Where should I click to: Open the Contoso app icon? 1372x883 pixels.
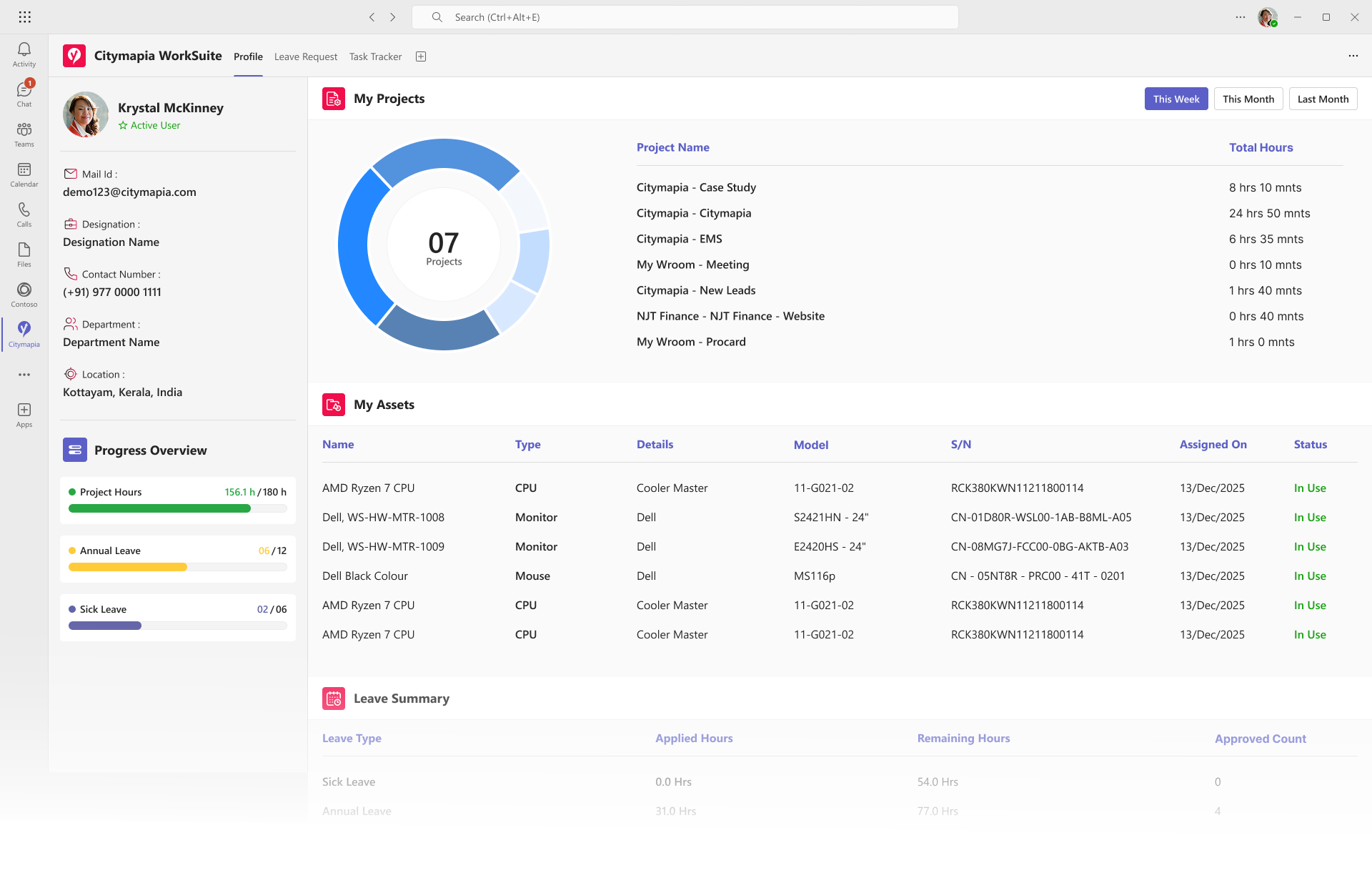pyautogui.click(x=24, y=295)
